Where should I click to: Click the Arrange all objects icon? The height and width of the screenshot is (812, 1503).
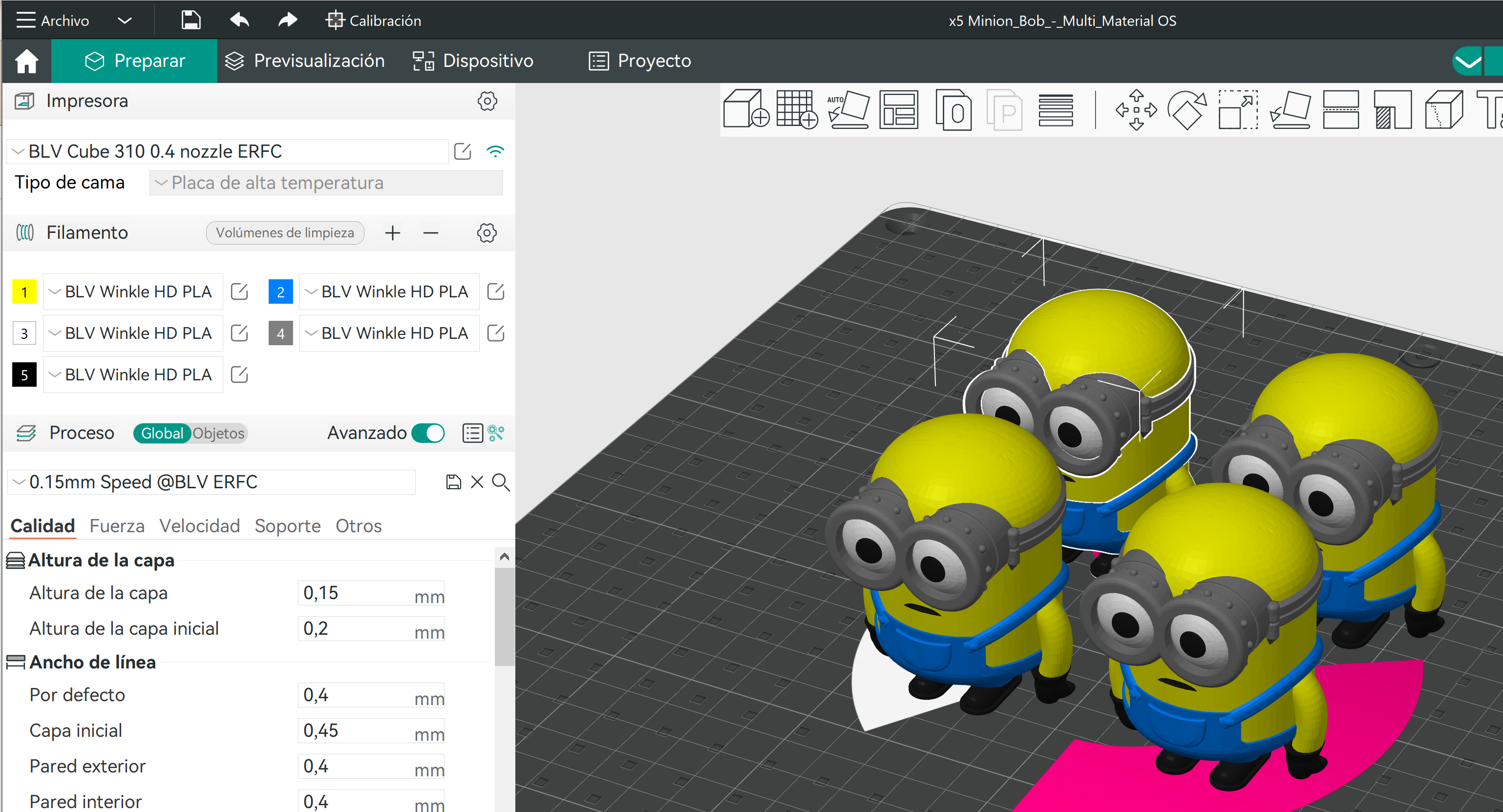point(899,109)
